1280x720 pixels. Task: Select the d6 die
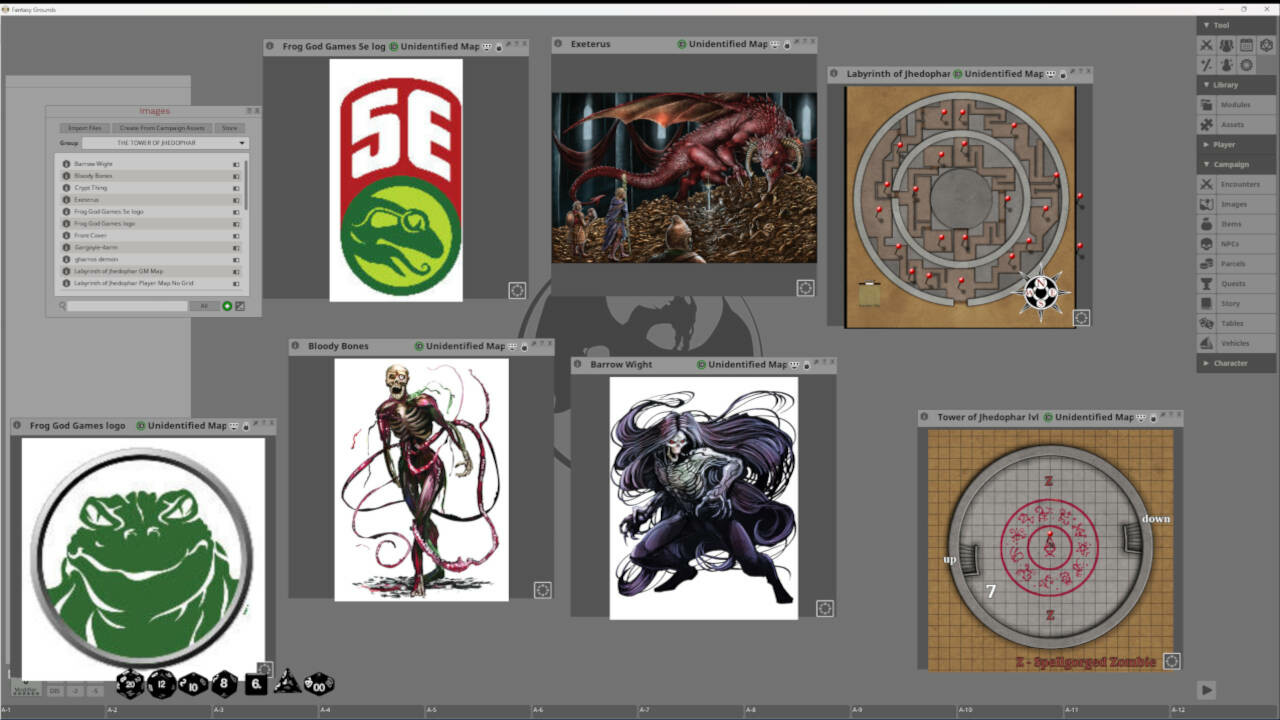click(x=256, y=684)
